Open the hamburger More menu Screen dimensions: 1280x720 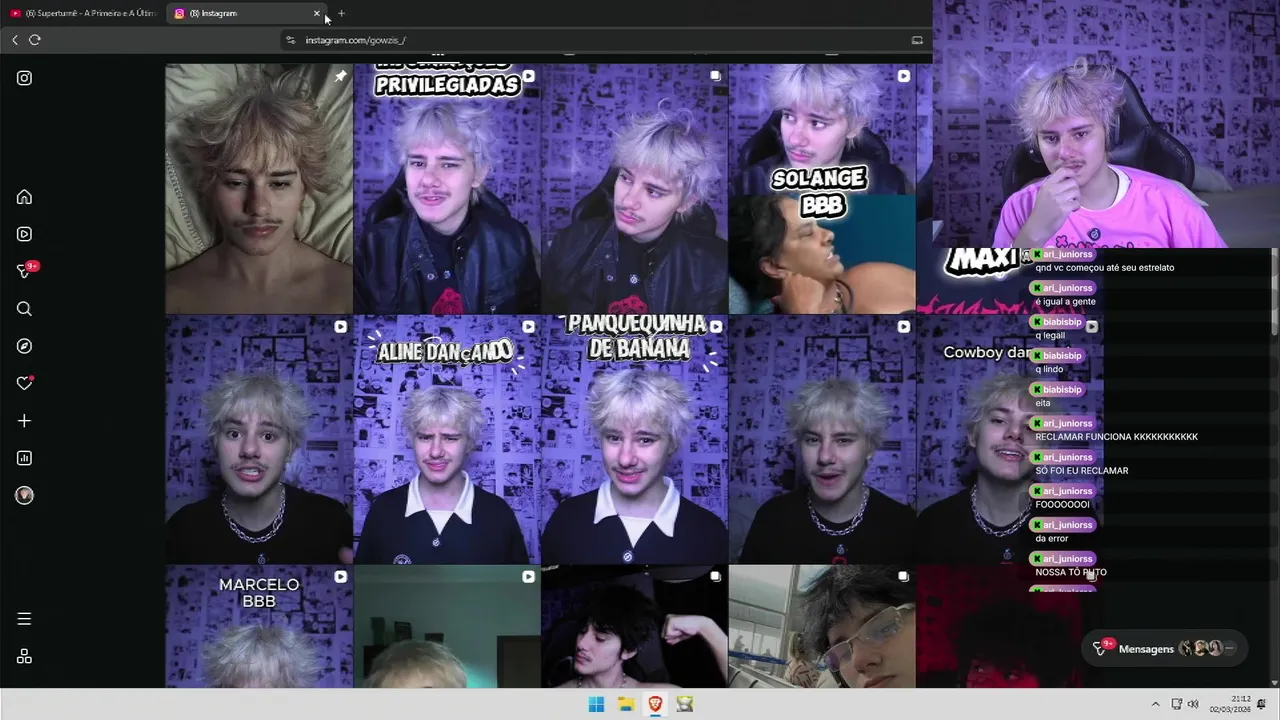point(24,619)
